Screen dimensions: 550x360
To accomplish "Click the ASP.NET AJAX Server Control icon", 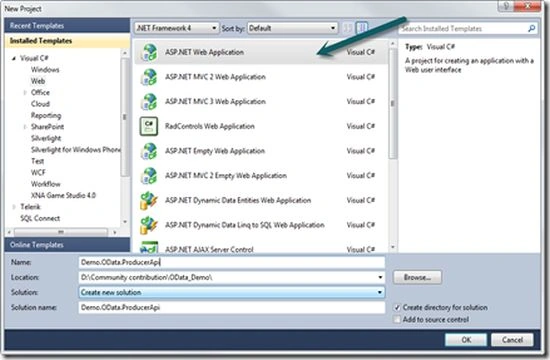I will click(149, 247).
